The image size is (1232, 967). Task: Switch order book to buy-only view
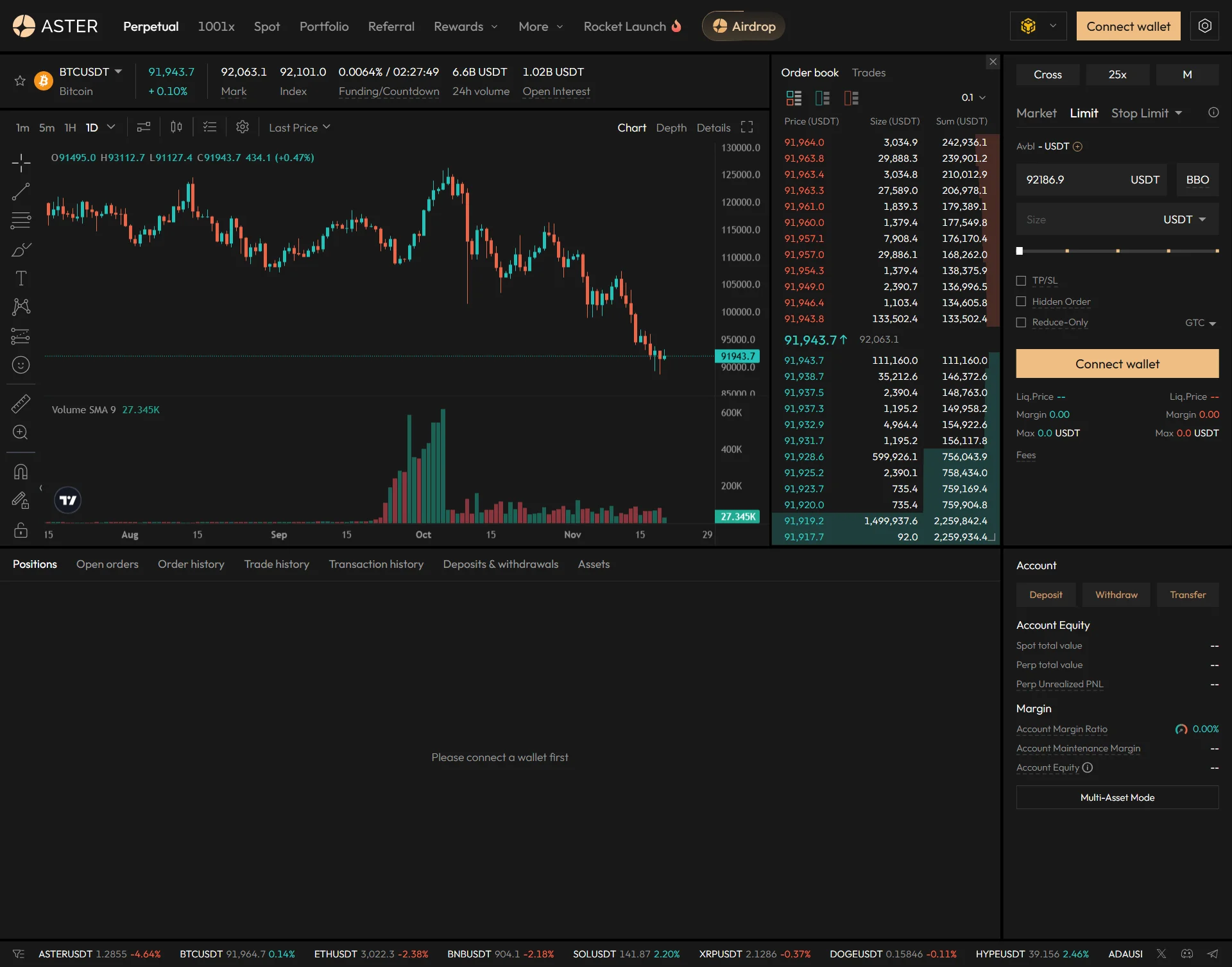tap(822, 98)
